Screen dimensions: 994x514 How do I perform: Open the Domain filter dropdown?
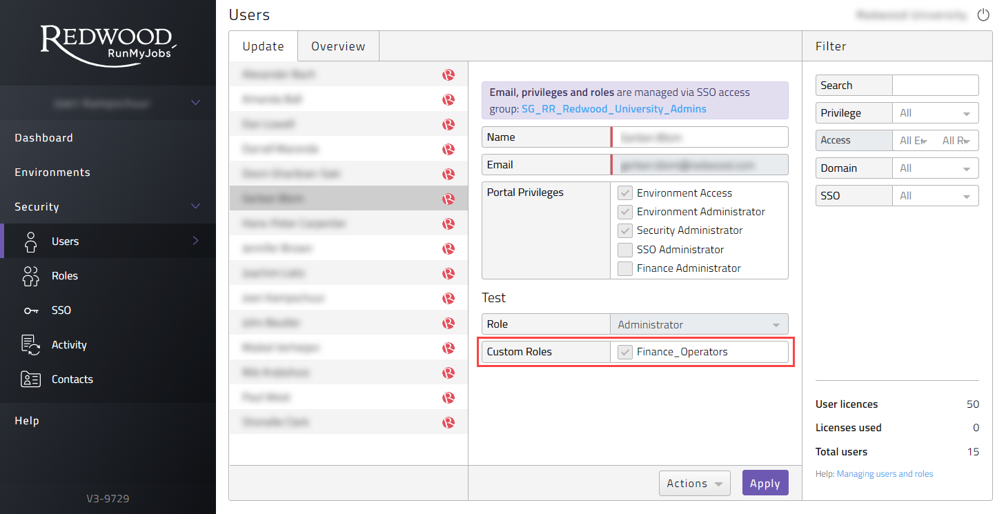coord(935,169)
